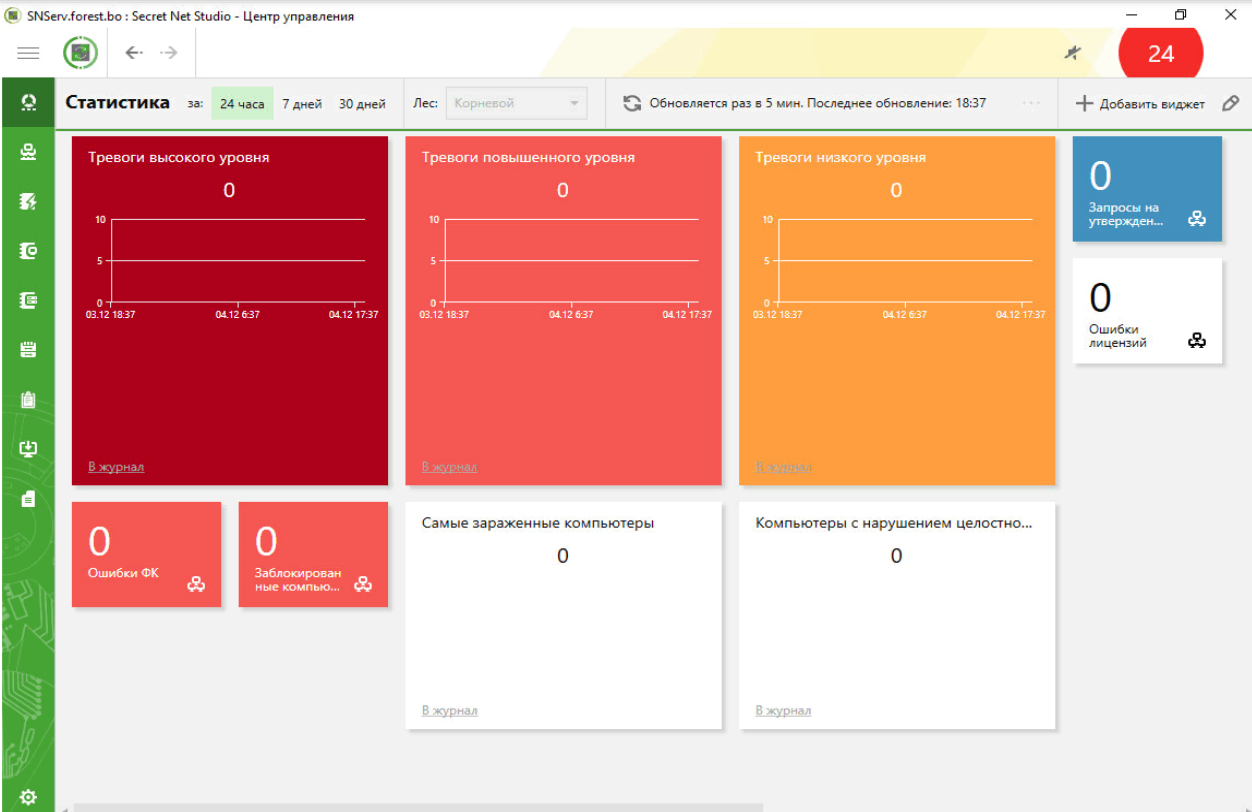Open the settings gear in the sidebar
Image resolution: width=1252 pixels, height=812 pixels.
28,796
